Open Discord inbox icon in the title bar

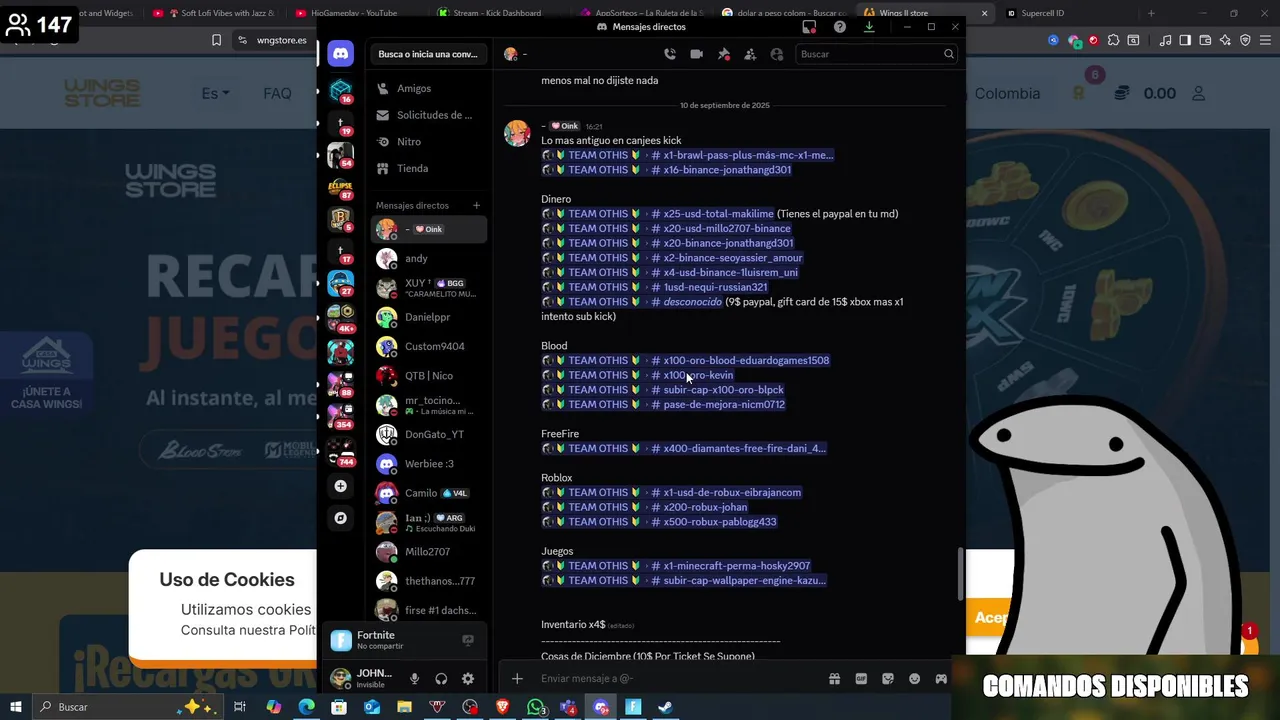[x=809, y=27]
